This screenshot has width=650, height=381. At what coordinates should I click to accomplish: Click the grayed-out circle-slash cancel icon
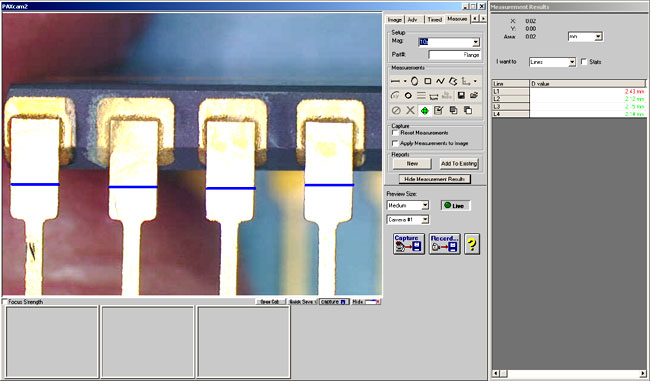click(x=396, y=110)
